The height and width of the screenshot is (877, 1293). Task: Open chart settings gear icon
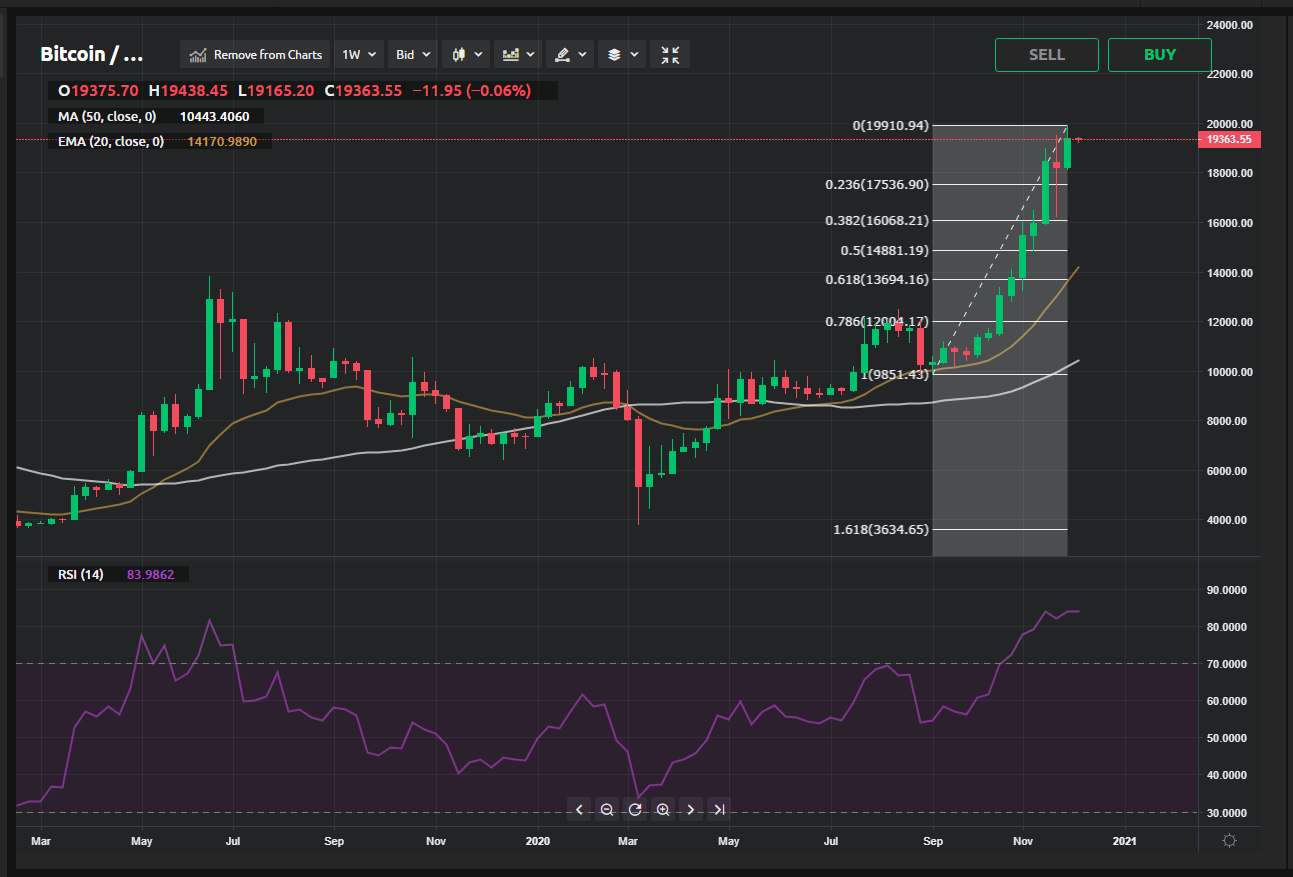(1230, 841)
